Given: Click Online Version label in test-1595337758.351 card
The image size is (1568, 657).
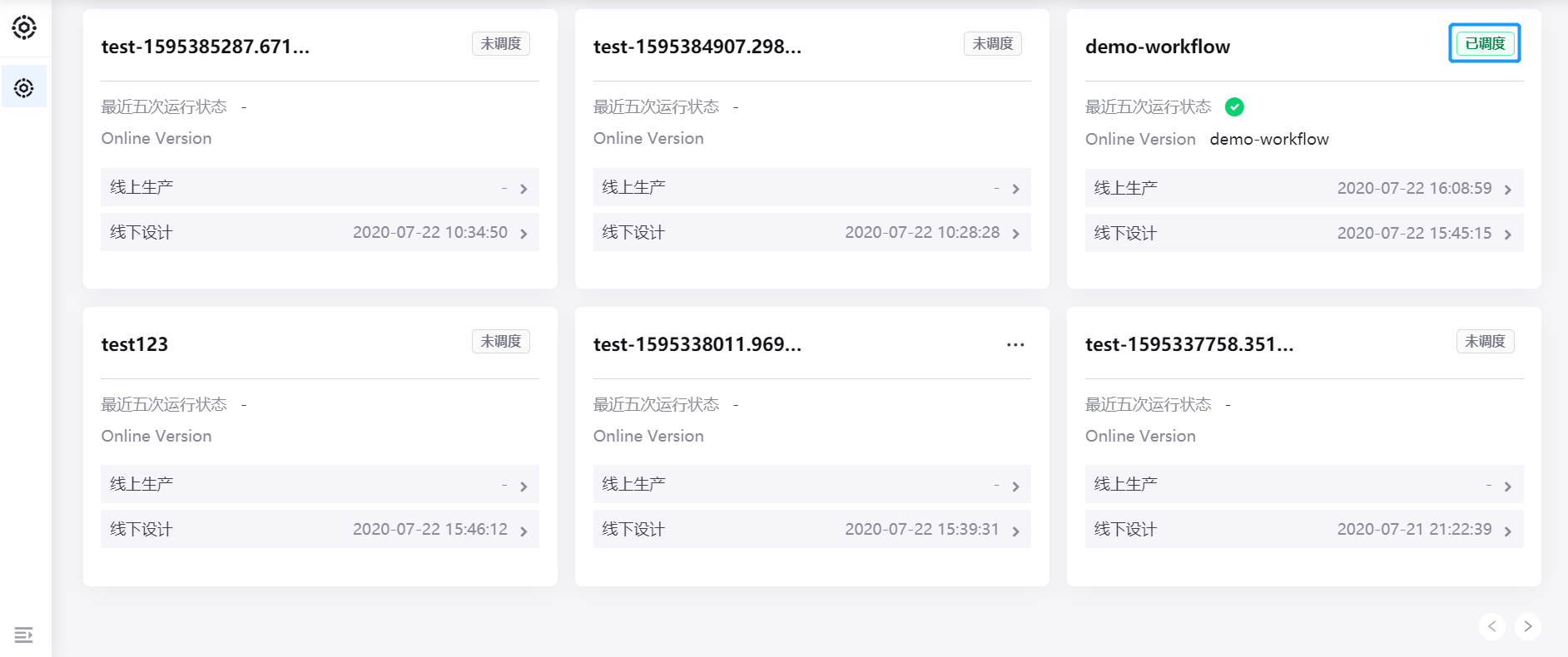Looking at the screenshot, I should pos(1140,436).
